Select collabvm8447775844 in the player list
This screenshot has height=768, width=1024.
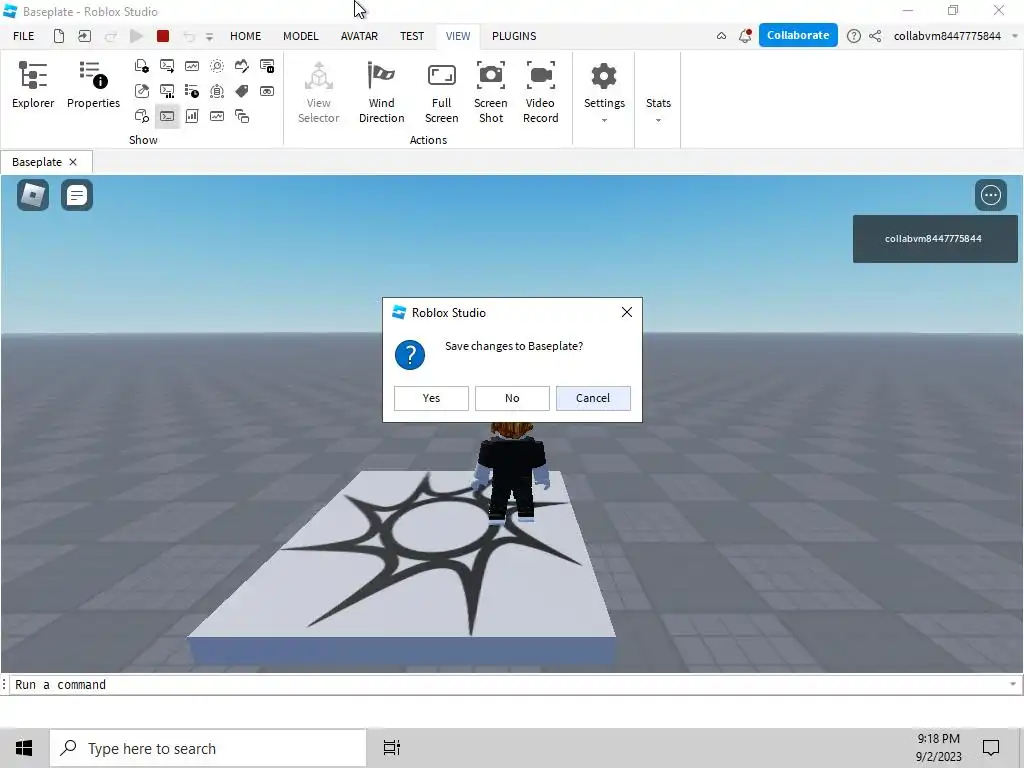click(x=935, y=239)
